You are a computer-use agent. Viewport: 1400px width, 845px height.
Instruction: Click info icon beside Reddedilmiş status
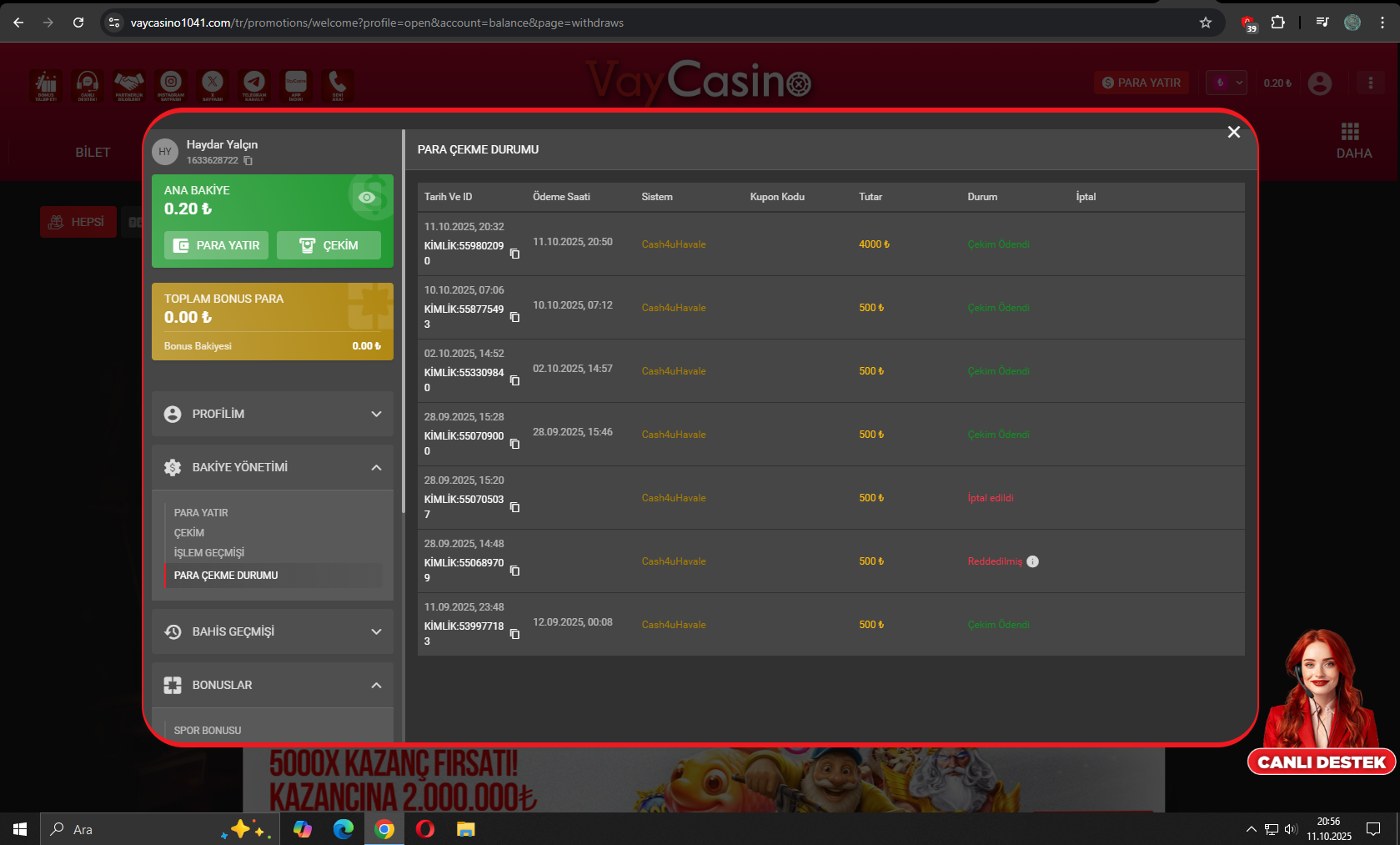1032,561
